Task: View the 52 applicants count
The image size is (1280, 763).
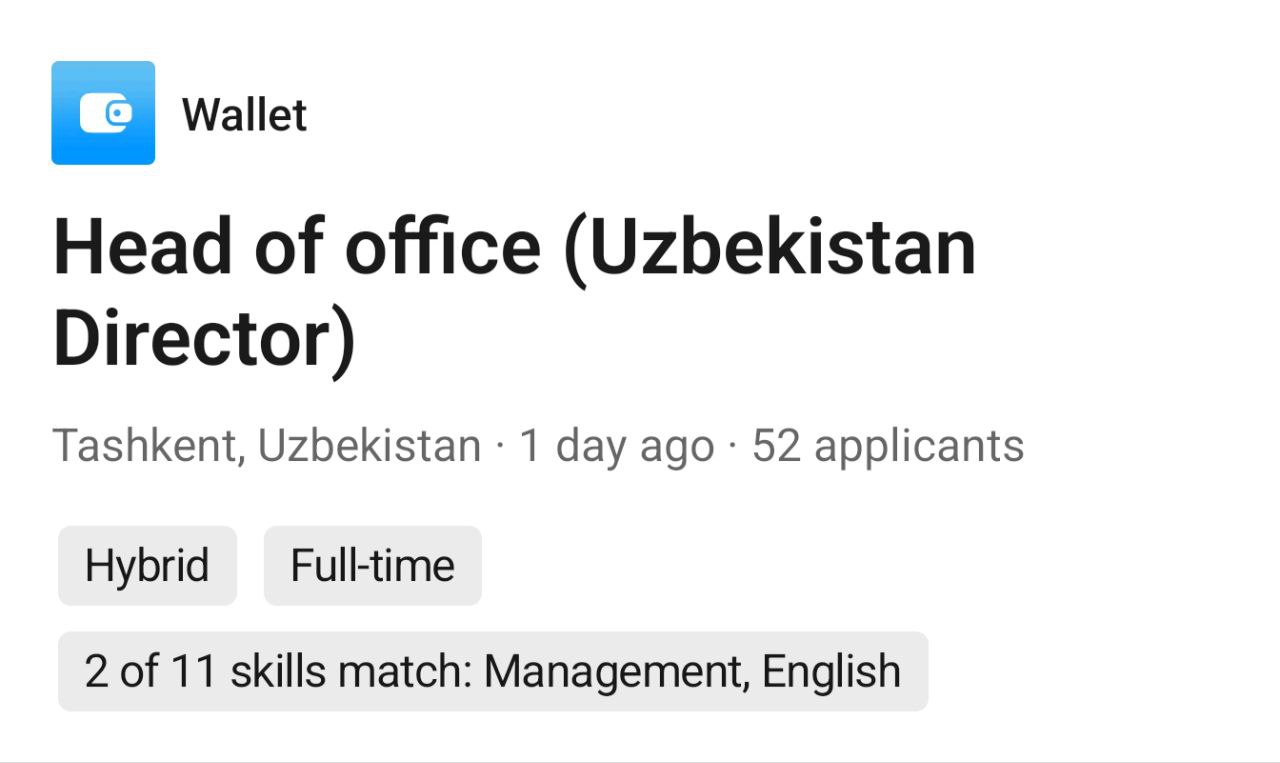Action: pos(888,447)
